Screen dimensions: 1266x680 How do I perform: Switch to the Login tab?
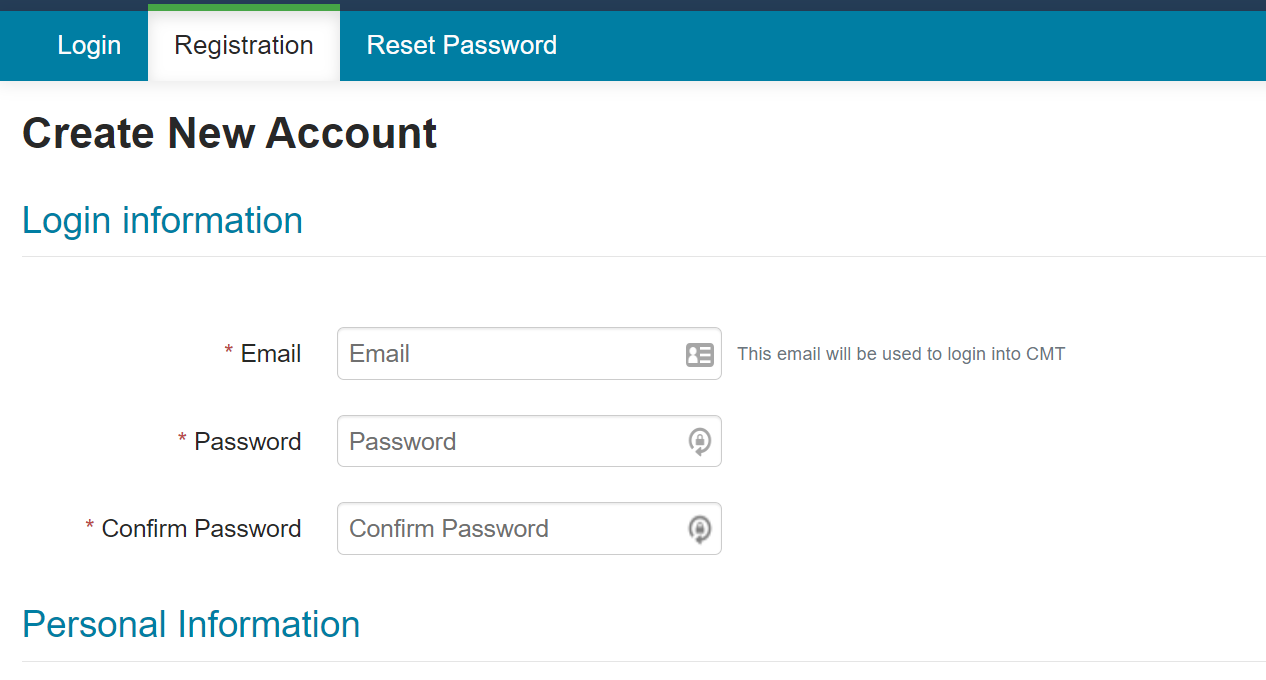click(x=89, y=46)
